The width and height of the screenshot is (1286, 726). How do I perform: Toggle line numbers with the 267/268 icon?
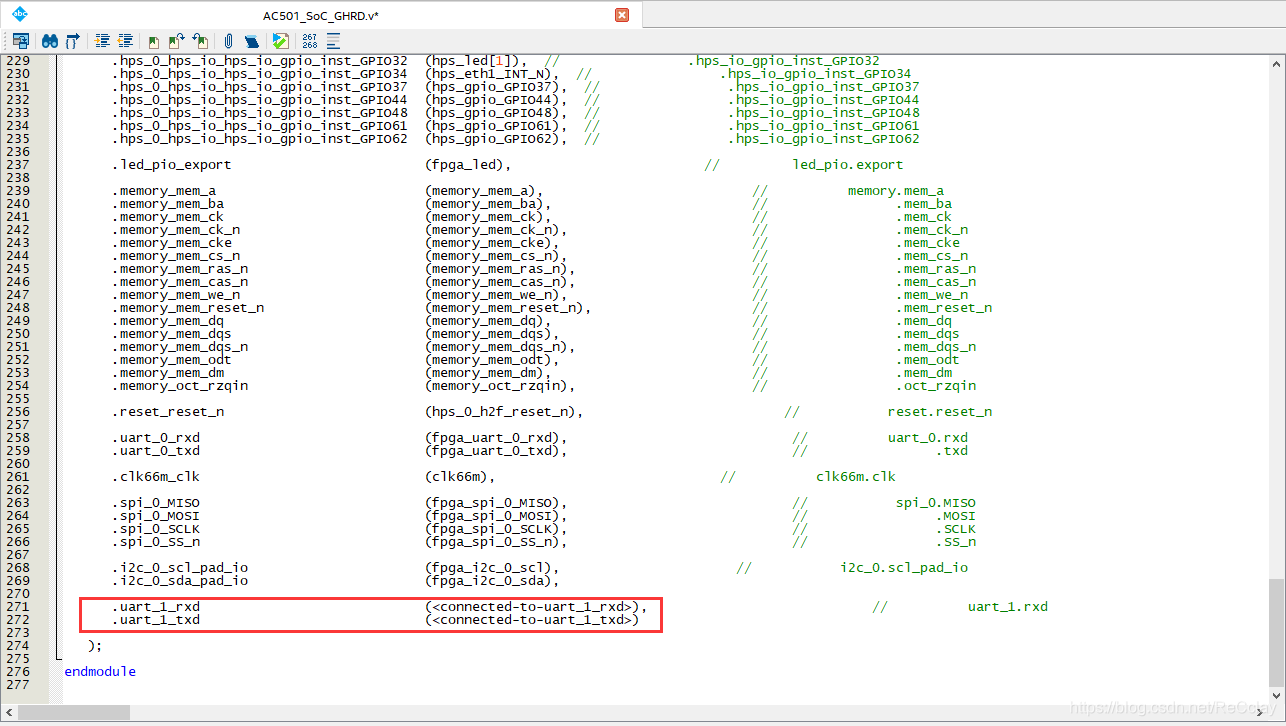tap(310, 41)
